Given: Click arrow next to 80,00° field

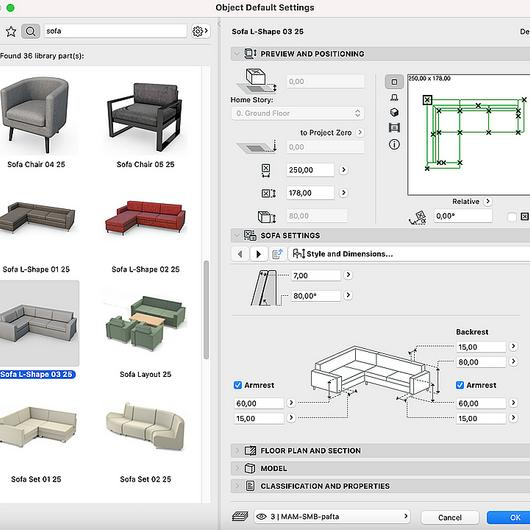Looking at the screenshot, I should tap(348, 295).
